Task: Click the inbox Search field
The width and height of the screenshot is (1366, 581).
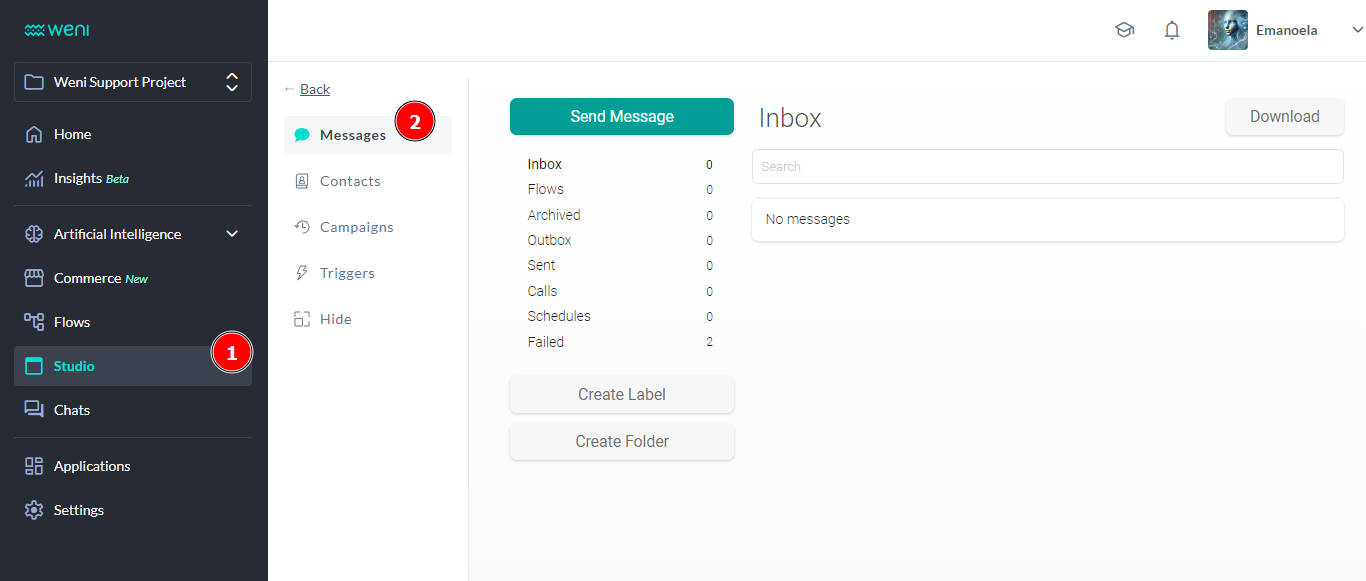Action: point(1047,167)
